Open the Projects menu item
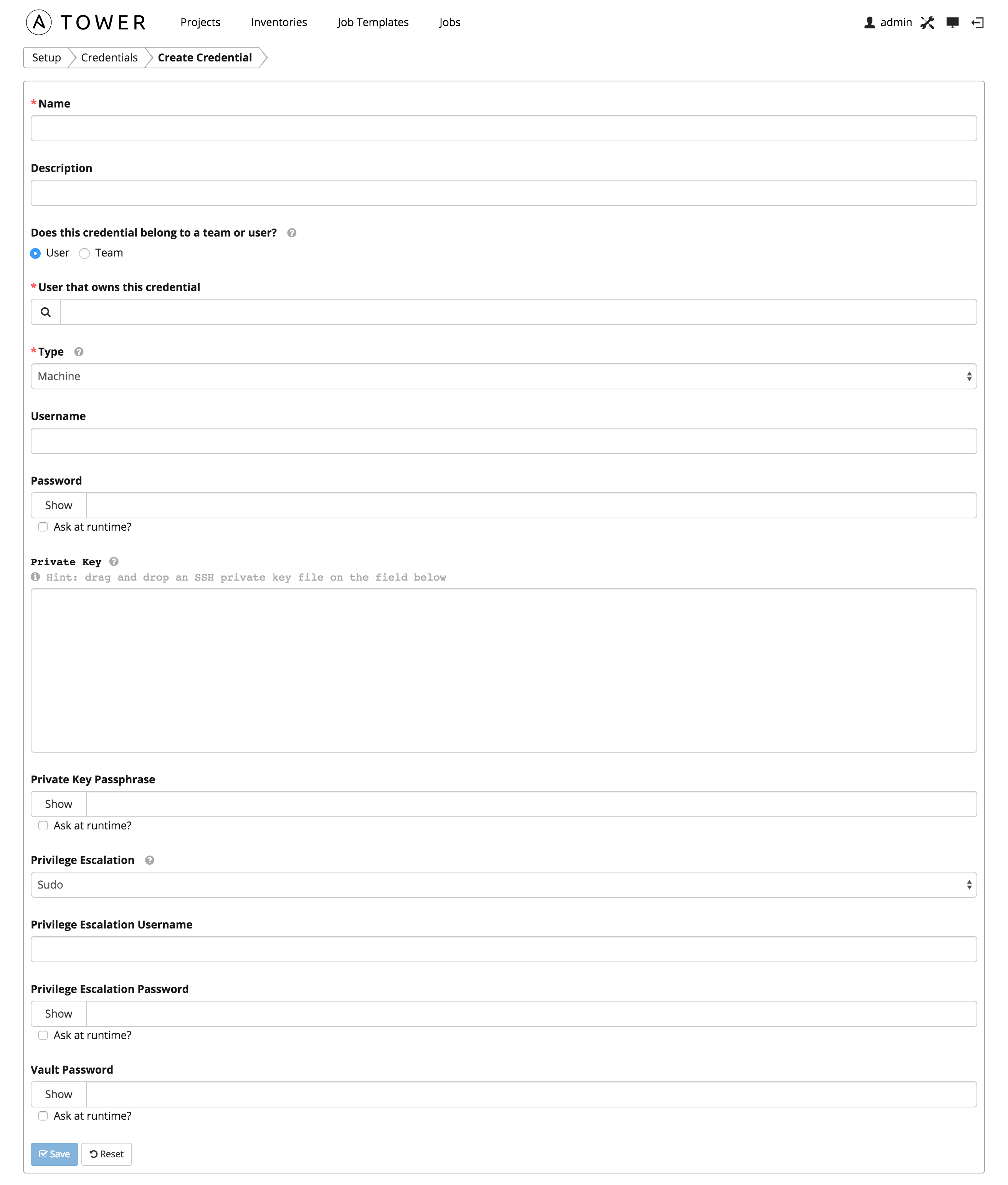This screenshot has width=1008, height=1185. coord(199,22)
